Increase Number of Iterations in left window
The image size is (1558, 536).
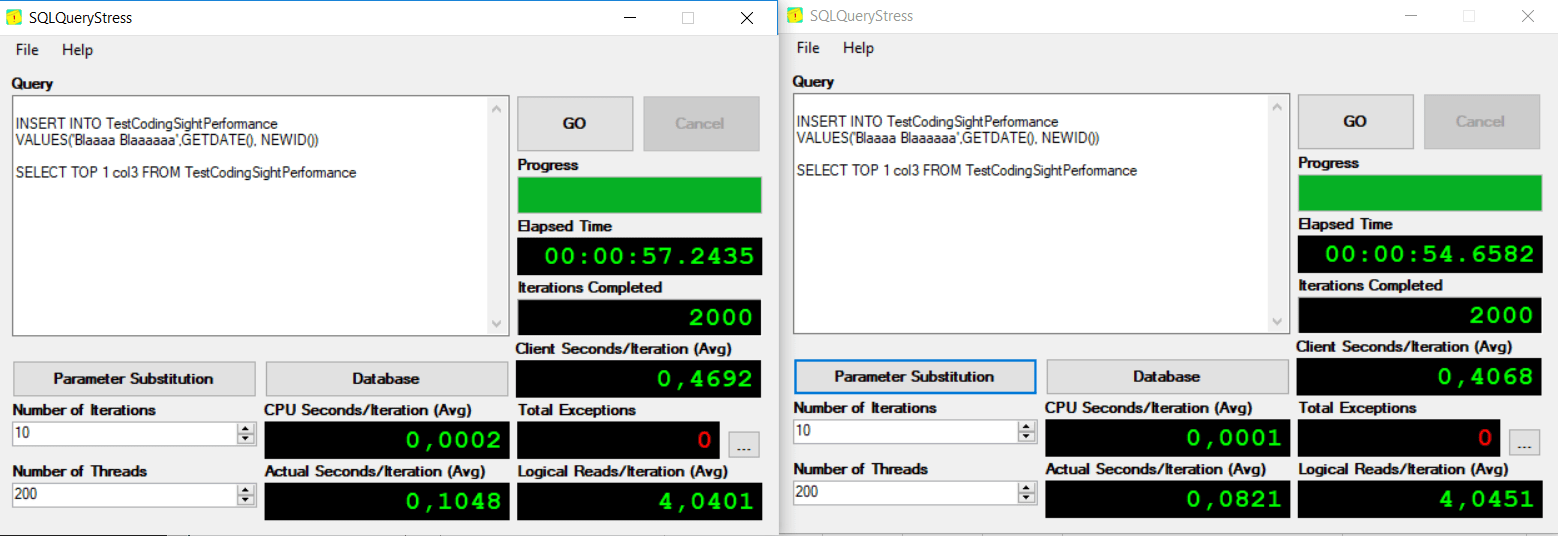click(245, 428)
